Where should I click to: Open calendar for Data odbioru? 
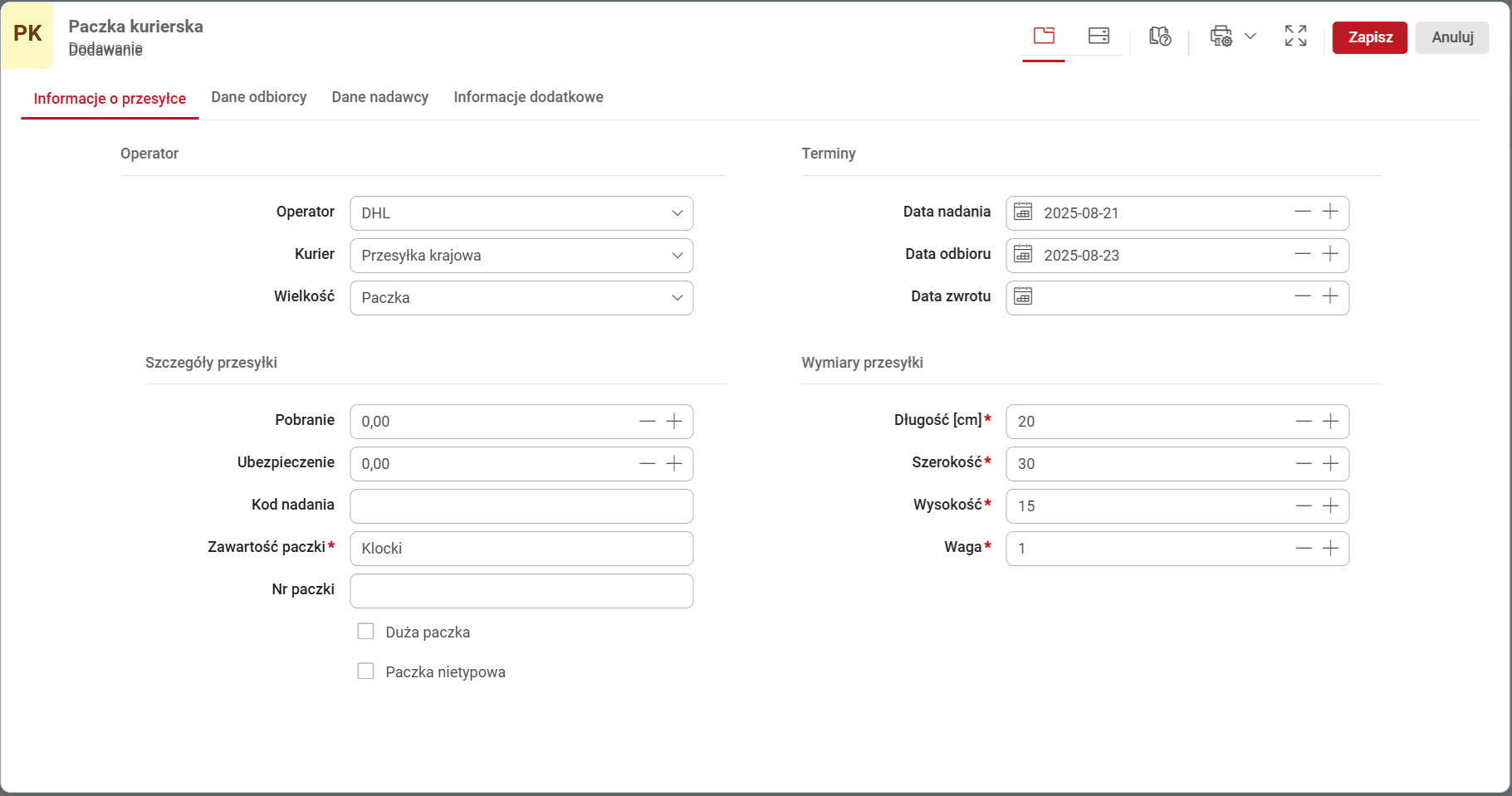1023,255
